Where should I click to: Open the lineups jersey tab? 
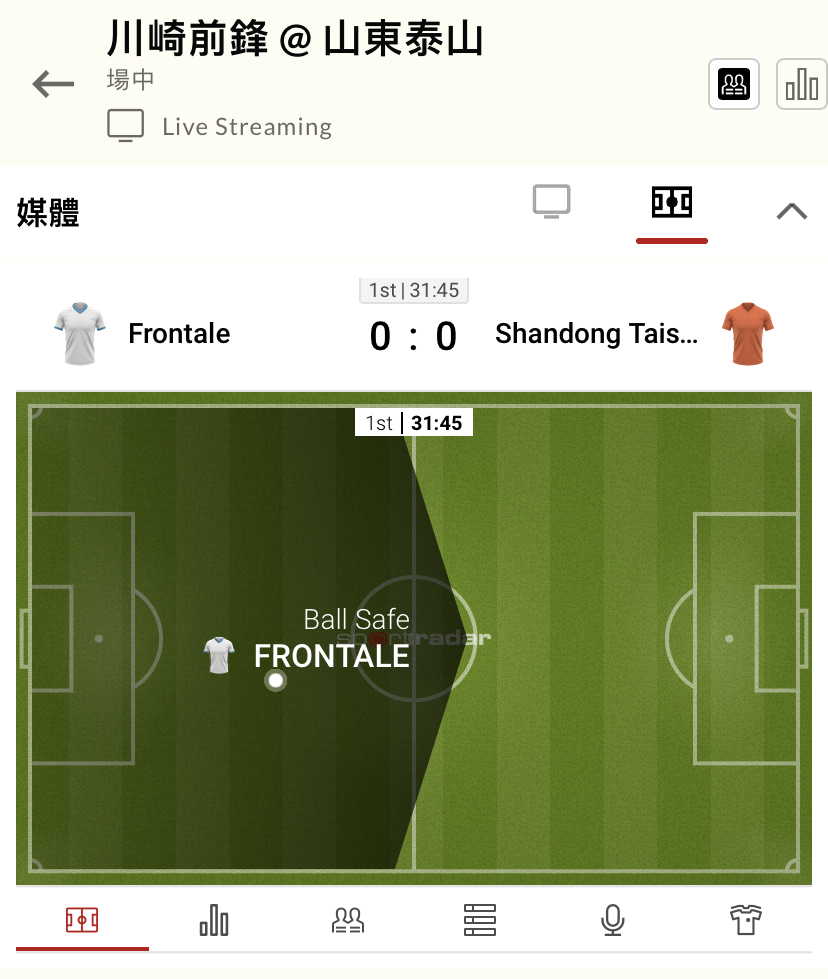(x=746, y=920)
